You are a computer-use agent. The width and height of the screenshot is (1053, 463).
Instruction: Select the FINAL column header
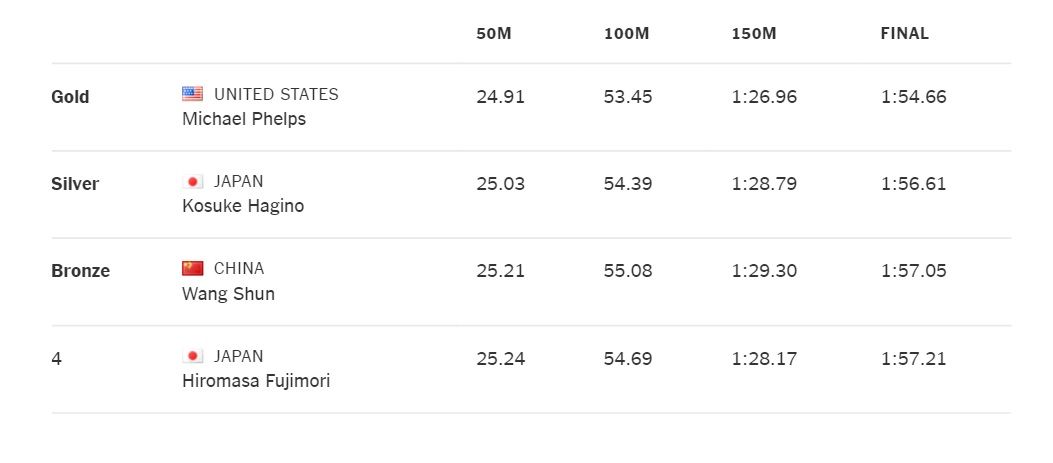coord(904,33)
